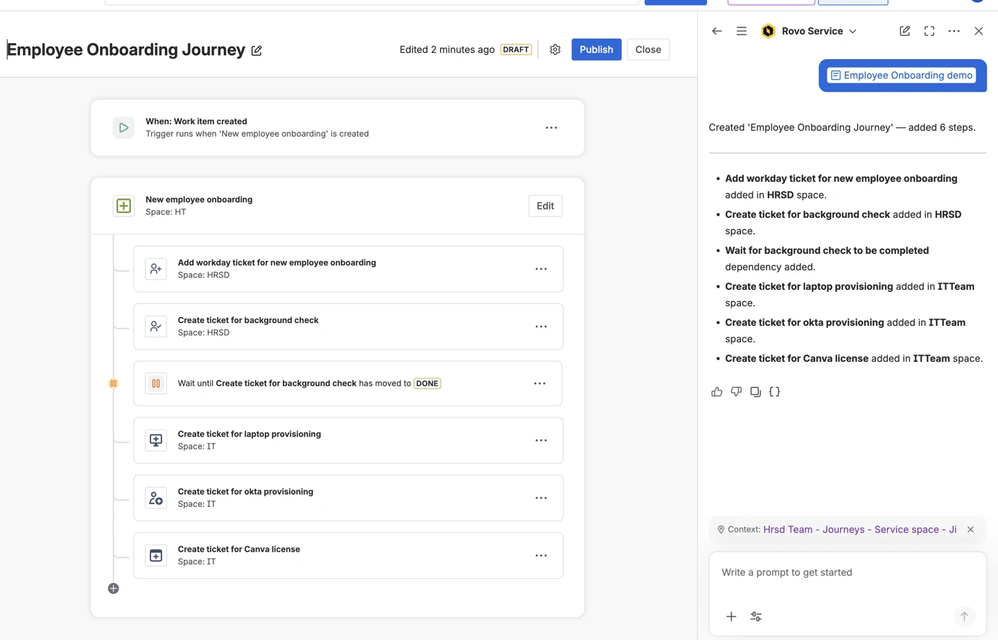This screenshot has width=998, height=640.
Task: Open journey settings gear icon
Action: click(x=555, y=50)
